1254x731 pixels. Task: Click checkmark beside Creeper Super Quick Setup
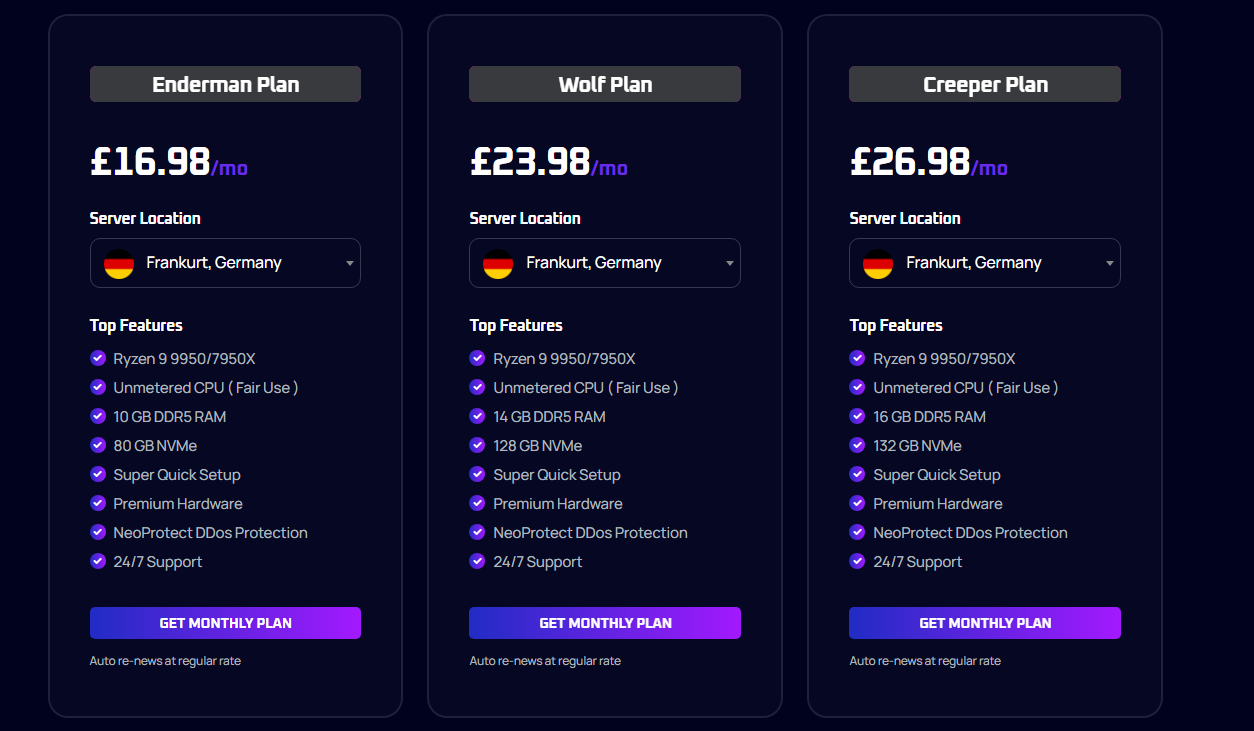[857, 474]
